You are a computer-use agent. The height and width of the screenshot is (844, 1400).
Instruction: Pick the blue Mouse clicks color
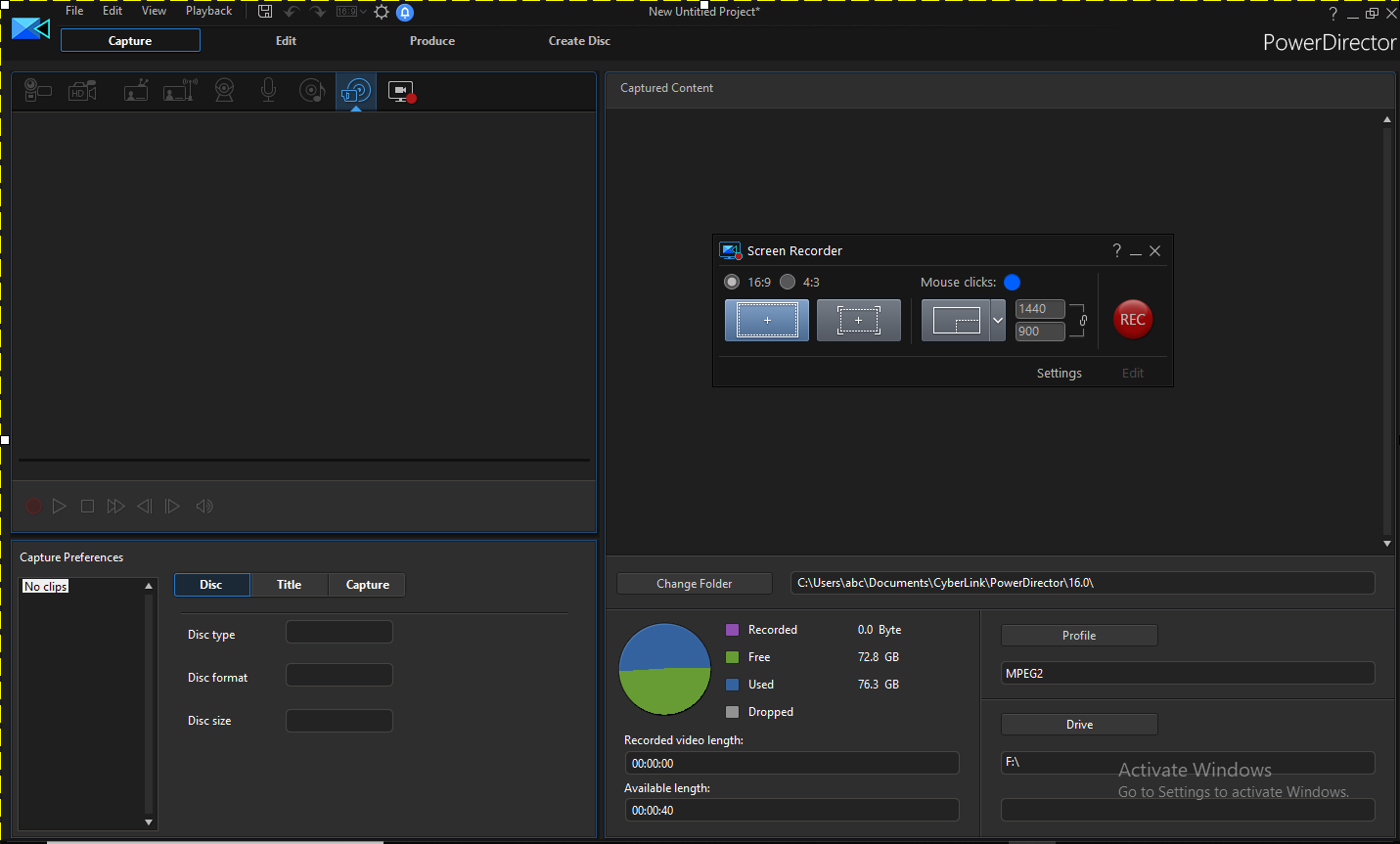[x=1013, y=282]
